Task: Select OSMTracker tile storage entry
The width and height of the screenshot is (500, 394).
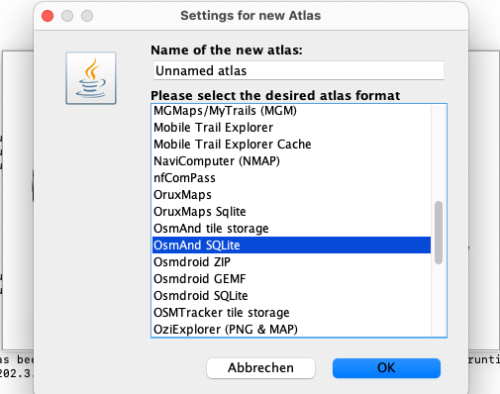Action: (x=292, y=312)
